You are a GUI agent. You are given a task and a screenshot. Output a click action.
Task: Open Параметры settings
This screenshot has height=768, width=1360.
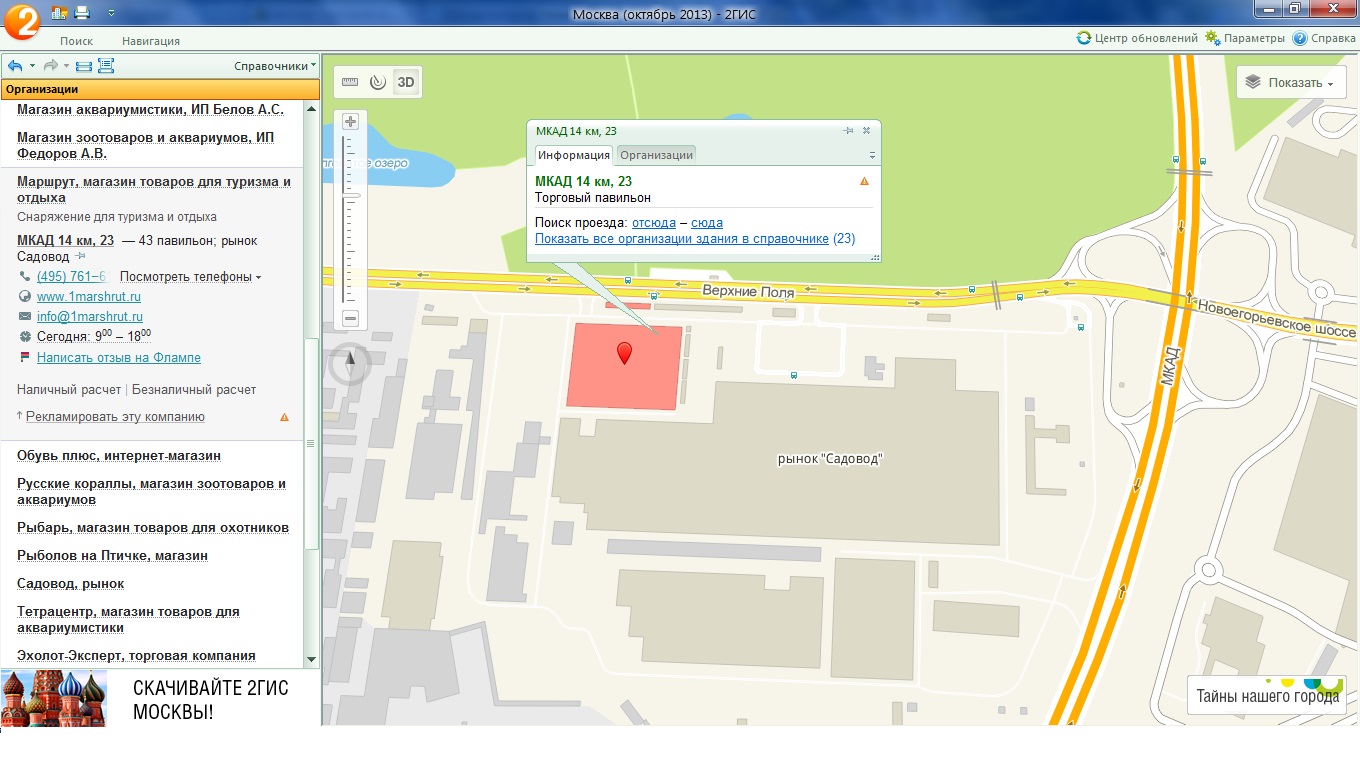click(x=1245, y=38)
